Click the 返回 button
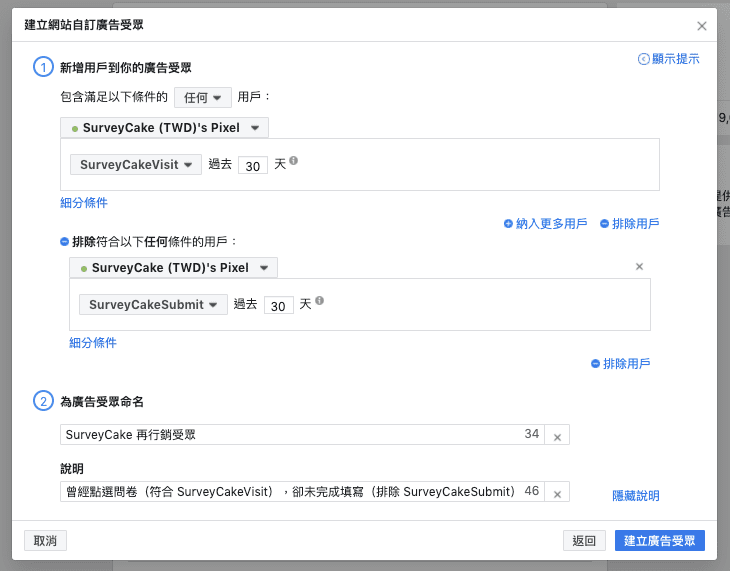The width and height of the screenshot is (730, 571). [x=584, y=540]
